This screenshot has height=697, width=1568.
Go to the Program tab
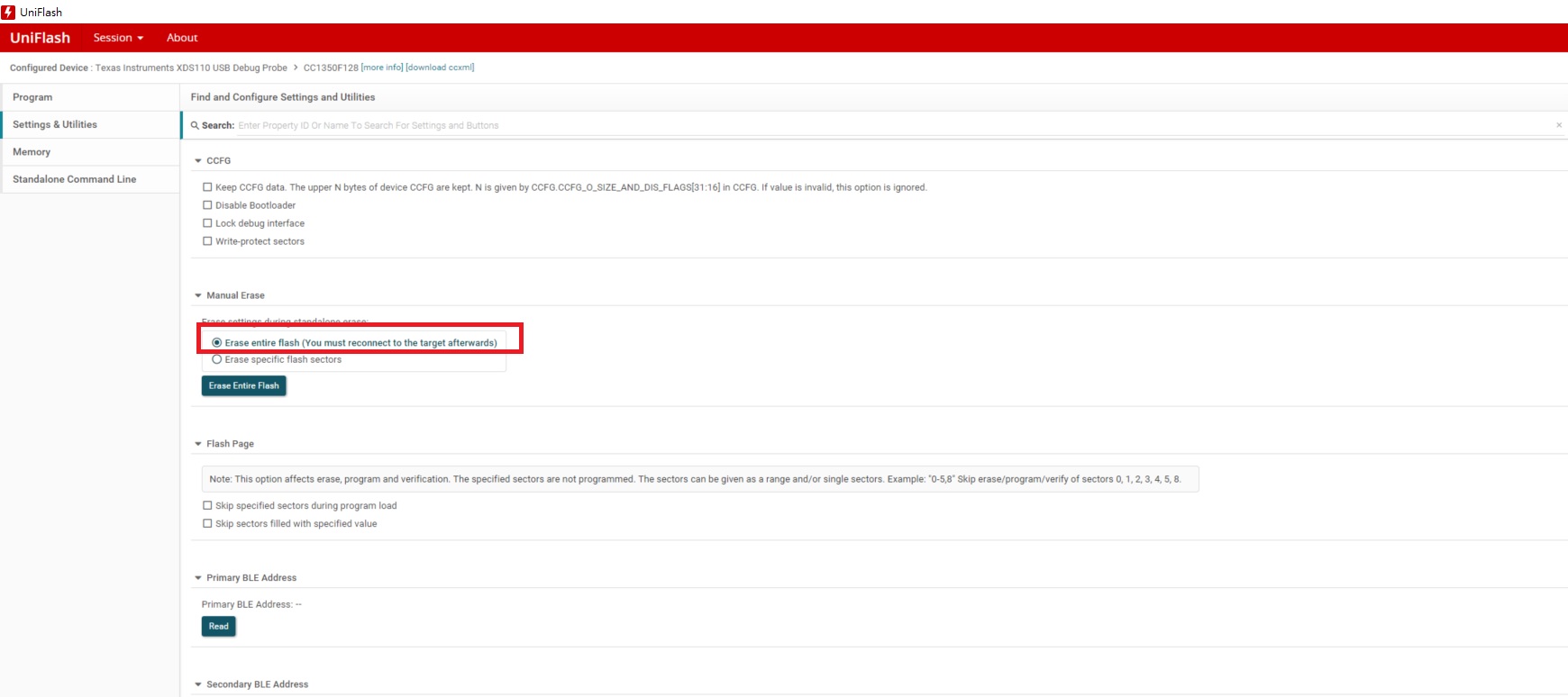tap(90, 97)
